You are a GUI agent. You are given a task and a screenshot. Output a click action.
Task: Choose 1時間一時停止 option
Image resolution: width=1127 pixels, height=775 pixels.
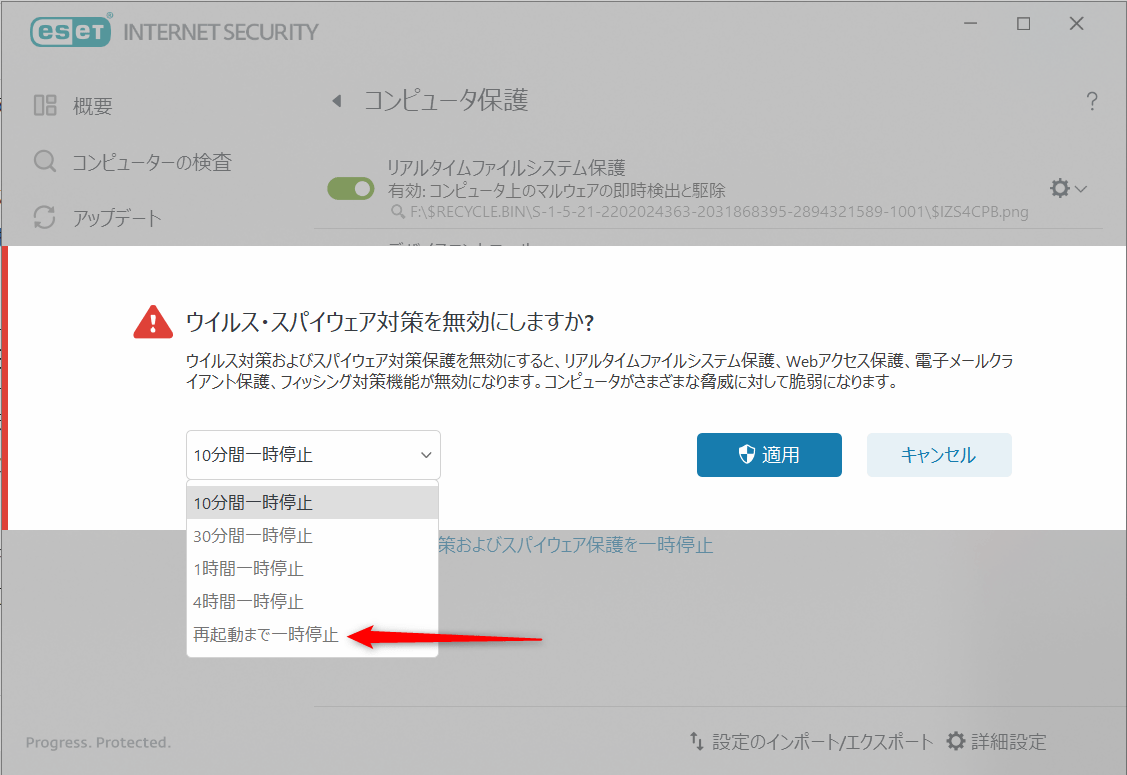click(x=248, y=569)
